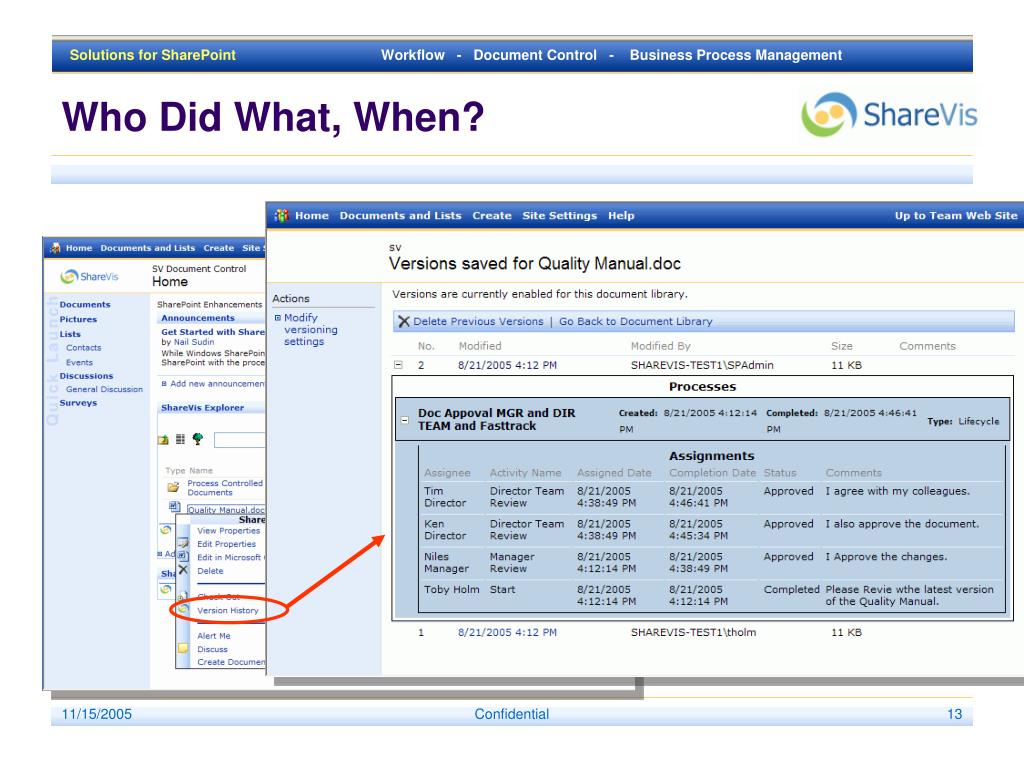Click the ShareVis Explorer search input field
Screen dimensions: 1024x768
pos(239,440)
